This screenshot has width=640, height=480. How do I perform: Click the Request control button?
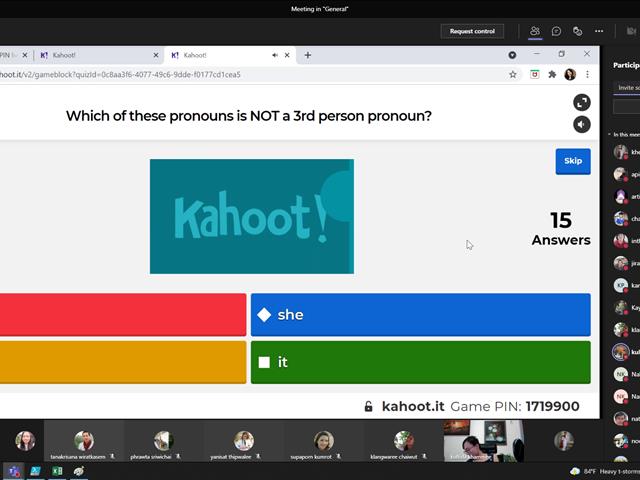click(x=472, y=31)
